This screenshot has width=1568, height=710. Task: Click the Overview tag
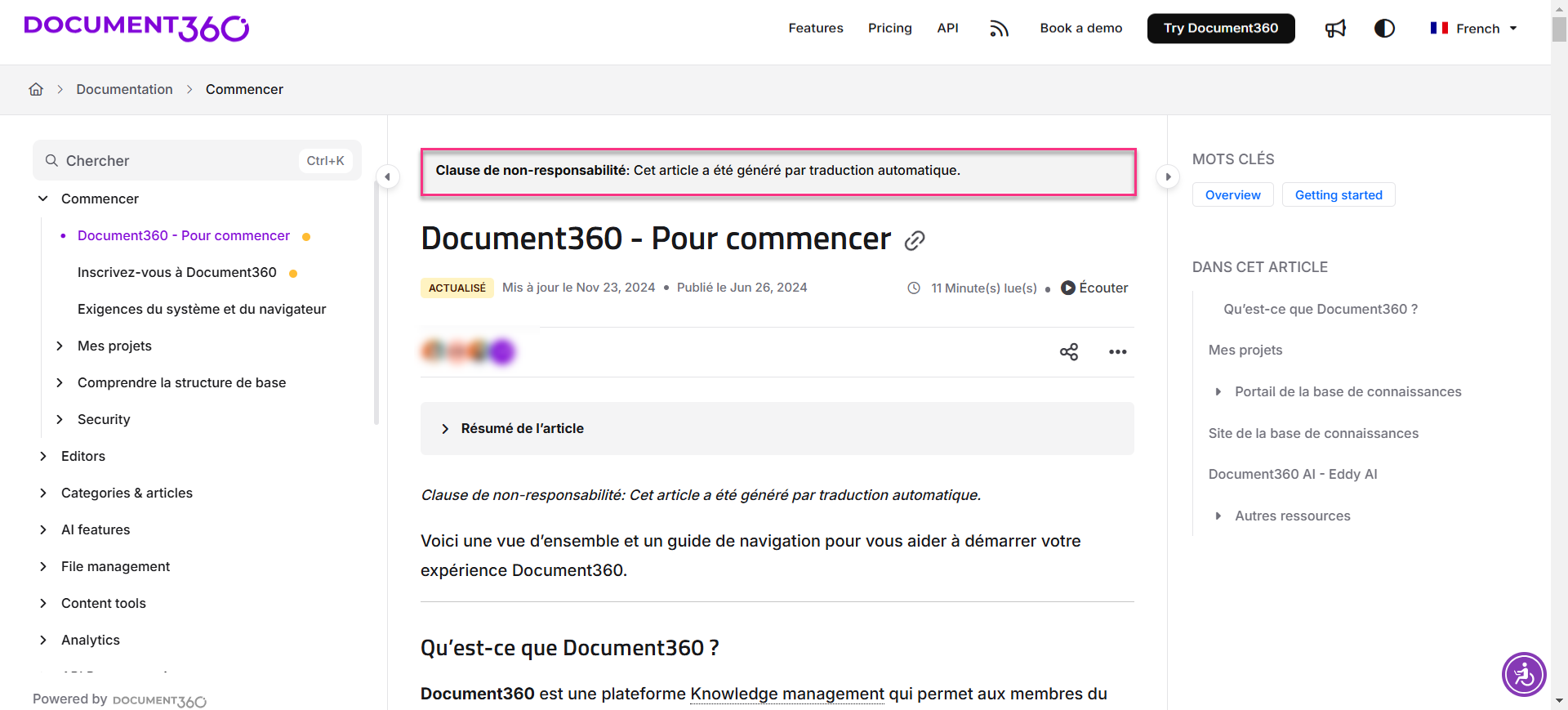click(x=1232, y=194)
